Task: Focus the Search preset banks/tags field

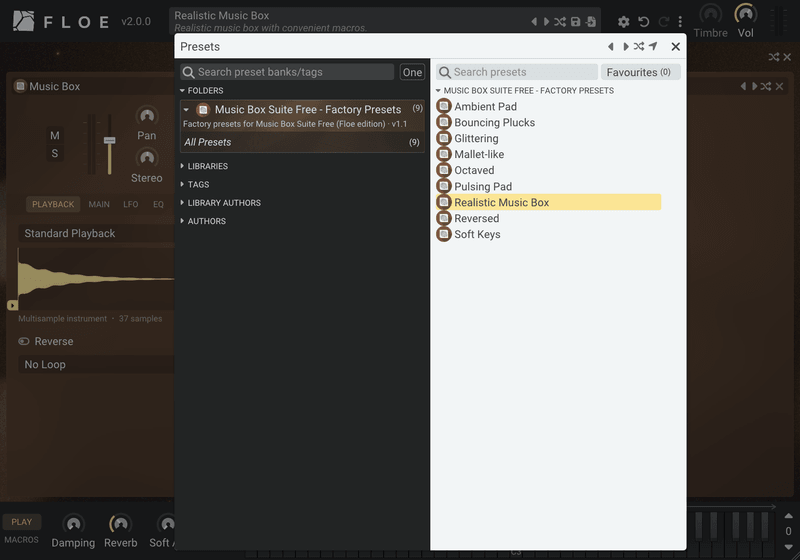Action: (x=287, y=72)
